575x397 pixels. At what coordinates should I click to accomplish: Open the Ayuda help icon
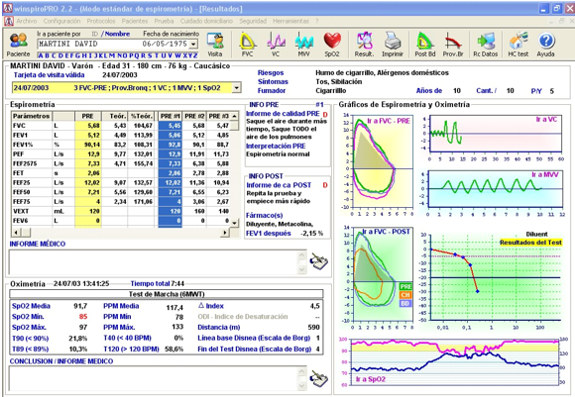click(546, 44)
